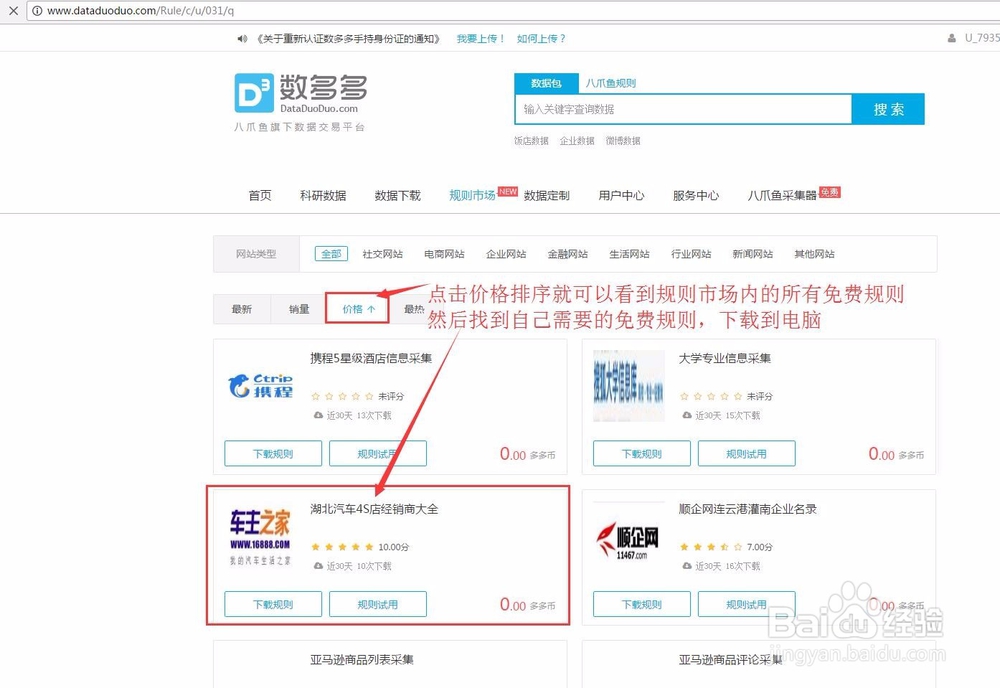
Task: Click the NEW badge on 规则市场
Action: (x=508, y=191)
